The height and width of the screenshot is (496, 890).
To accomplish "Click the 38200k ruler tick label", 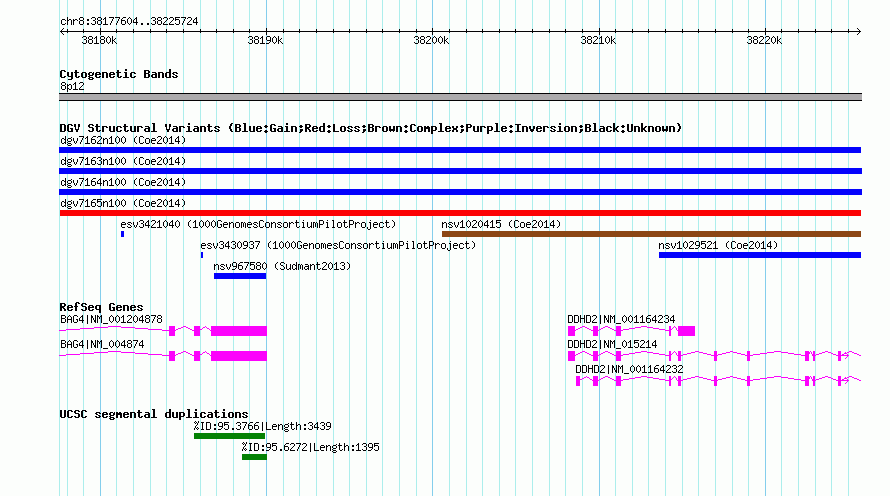I will pyautogui.click(x=431, y=40).
